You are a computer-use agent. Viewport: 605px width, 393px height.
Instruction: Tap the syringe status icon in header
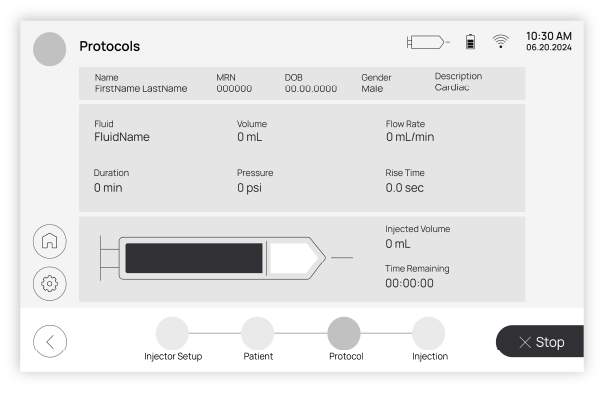428,42
